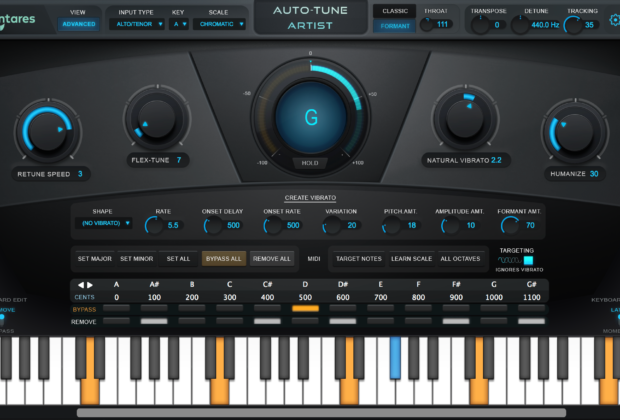
Task: Click the Throat length knob
Action: (427, 25)
